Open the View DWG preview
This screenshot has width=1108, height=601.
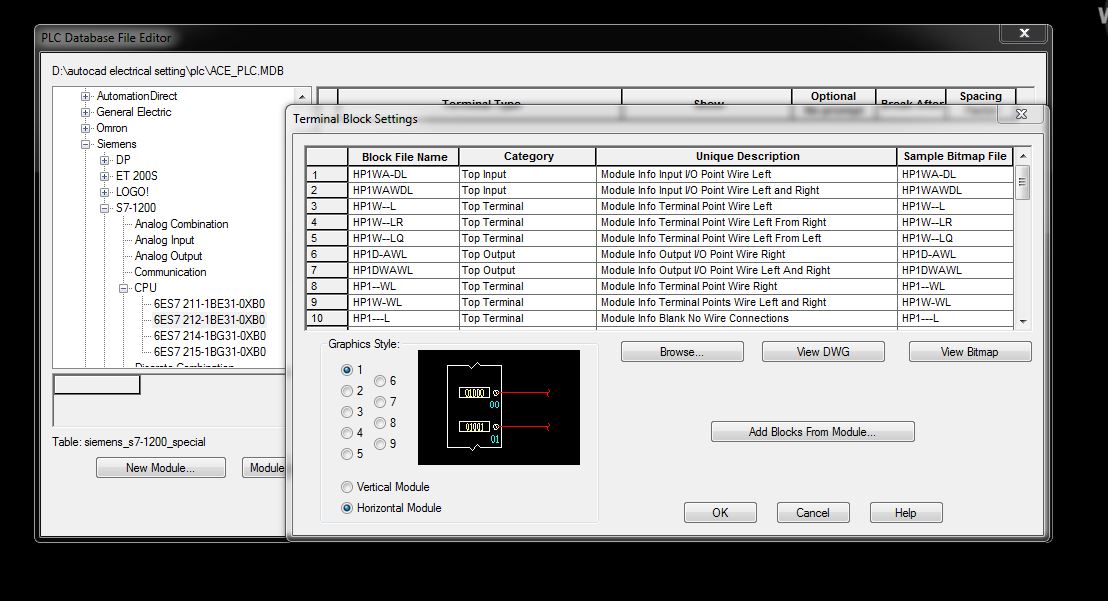823,351
